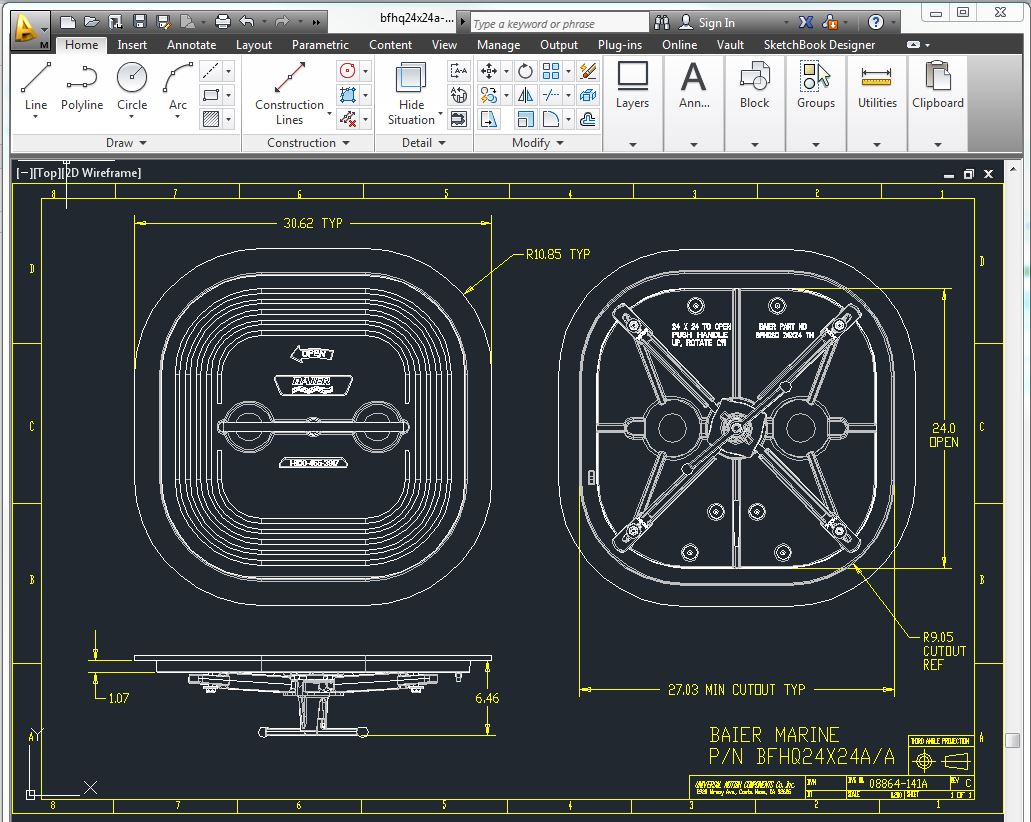Restore the drawing viewport window
1031x822 pixels.
(968, 174)
